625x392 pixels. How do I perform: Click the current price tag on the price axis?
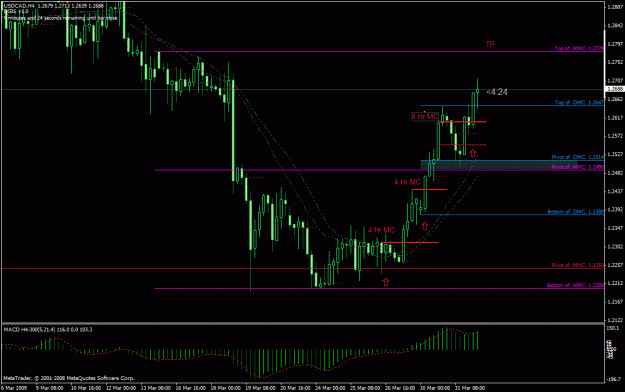pos(615,89)
